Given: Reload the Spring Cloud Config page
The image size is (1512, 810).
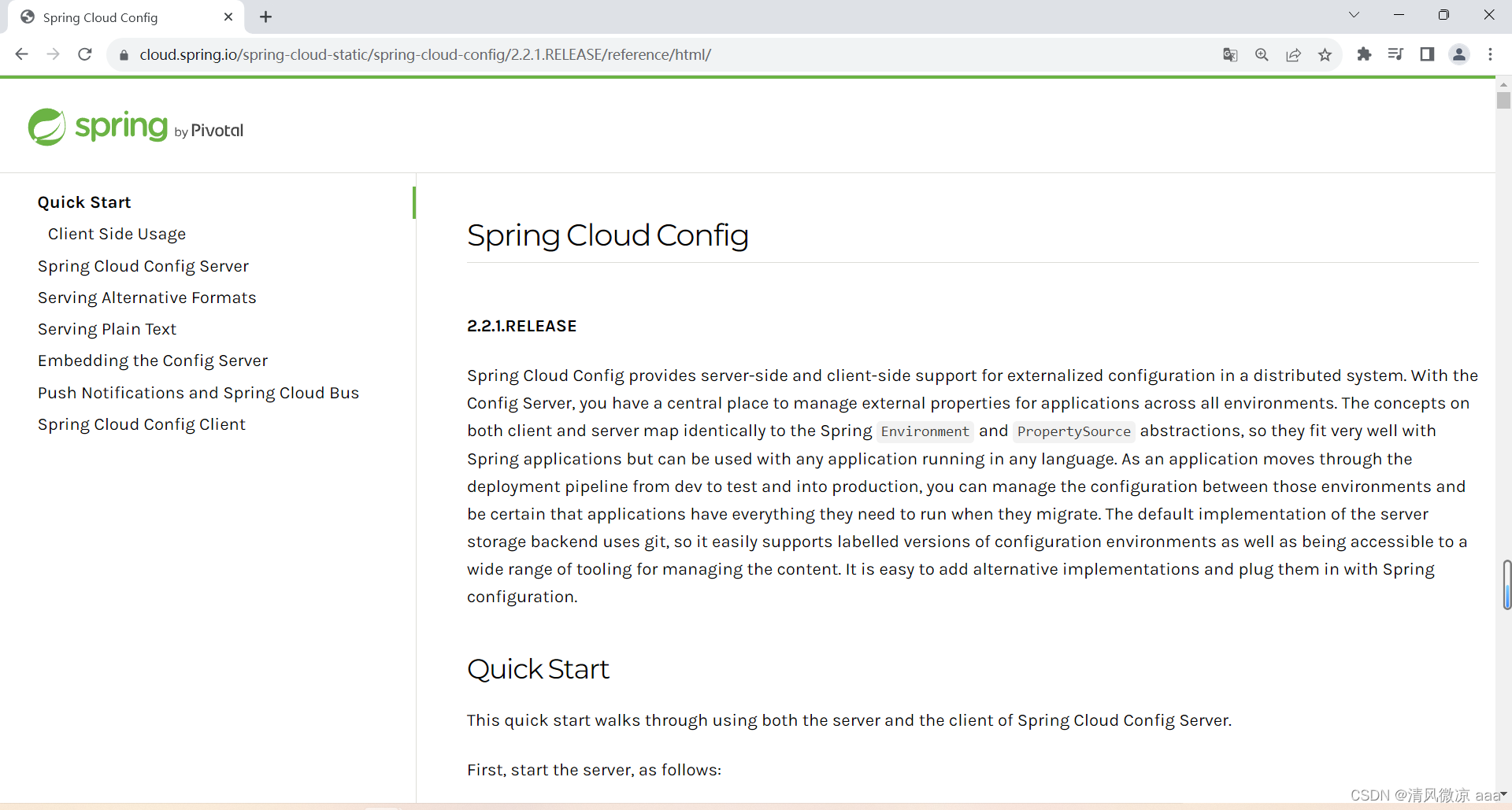Looking at the screenshot, I should coord(85,54).
